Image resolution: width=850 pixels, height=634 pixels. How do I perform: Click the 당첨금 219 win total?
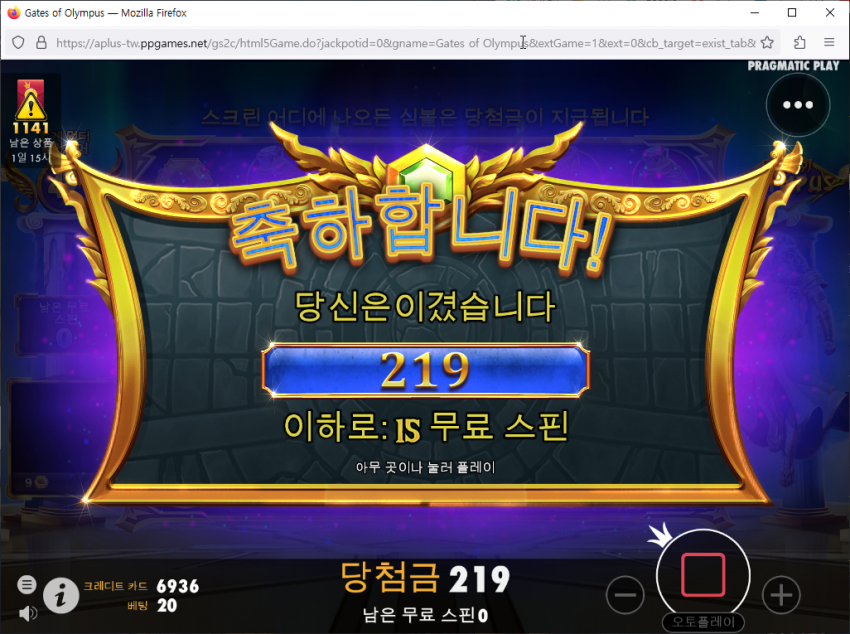click(x=426, y=579)
